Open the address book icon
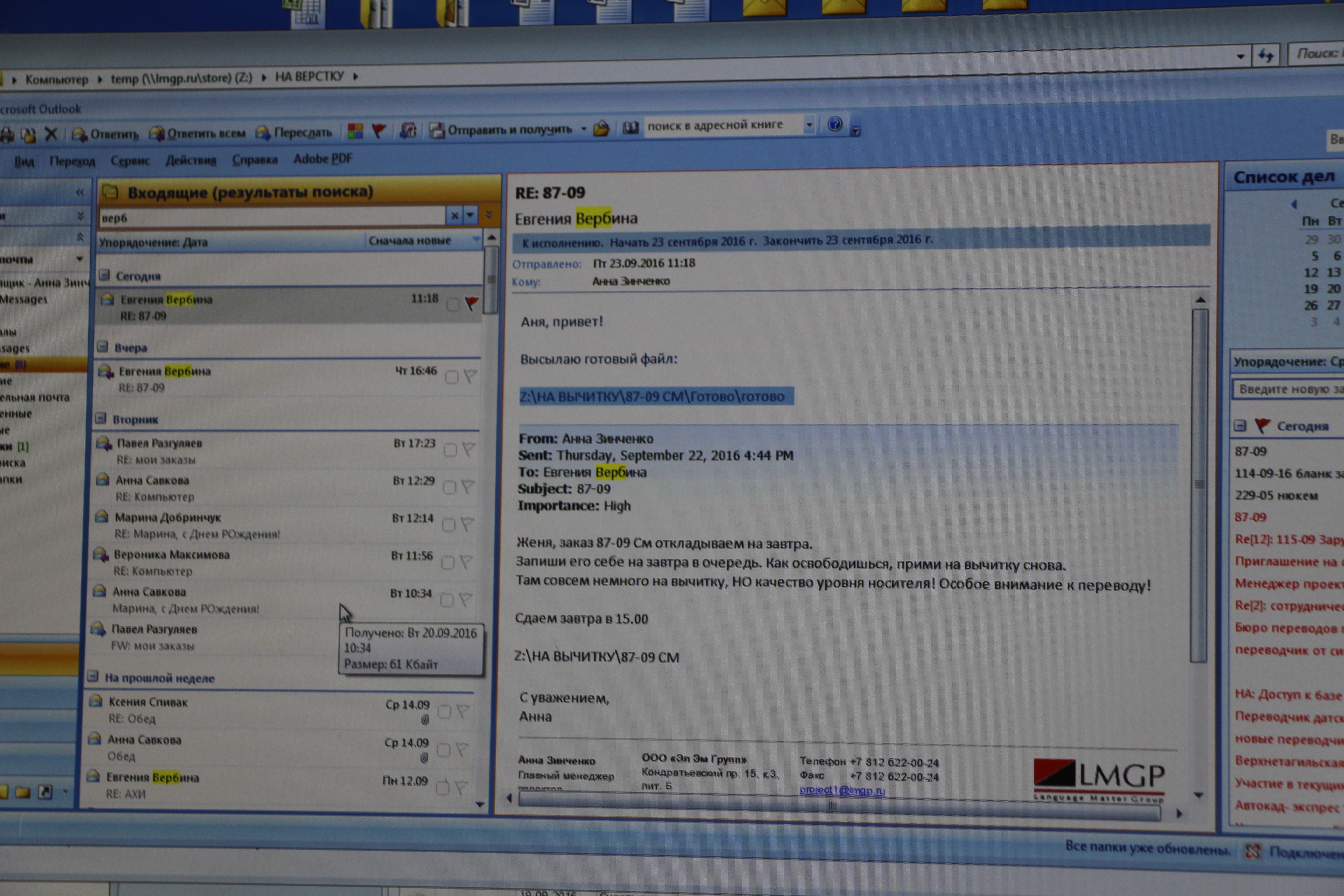 (630, 128)
